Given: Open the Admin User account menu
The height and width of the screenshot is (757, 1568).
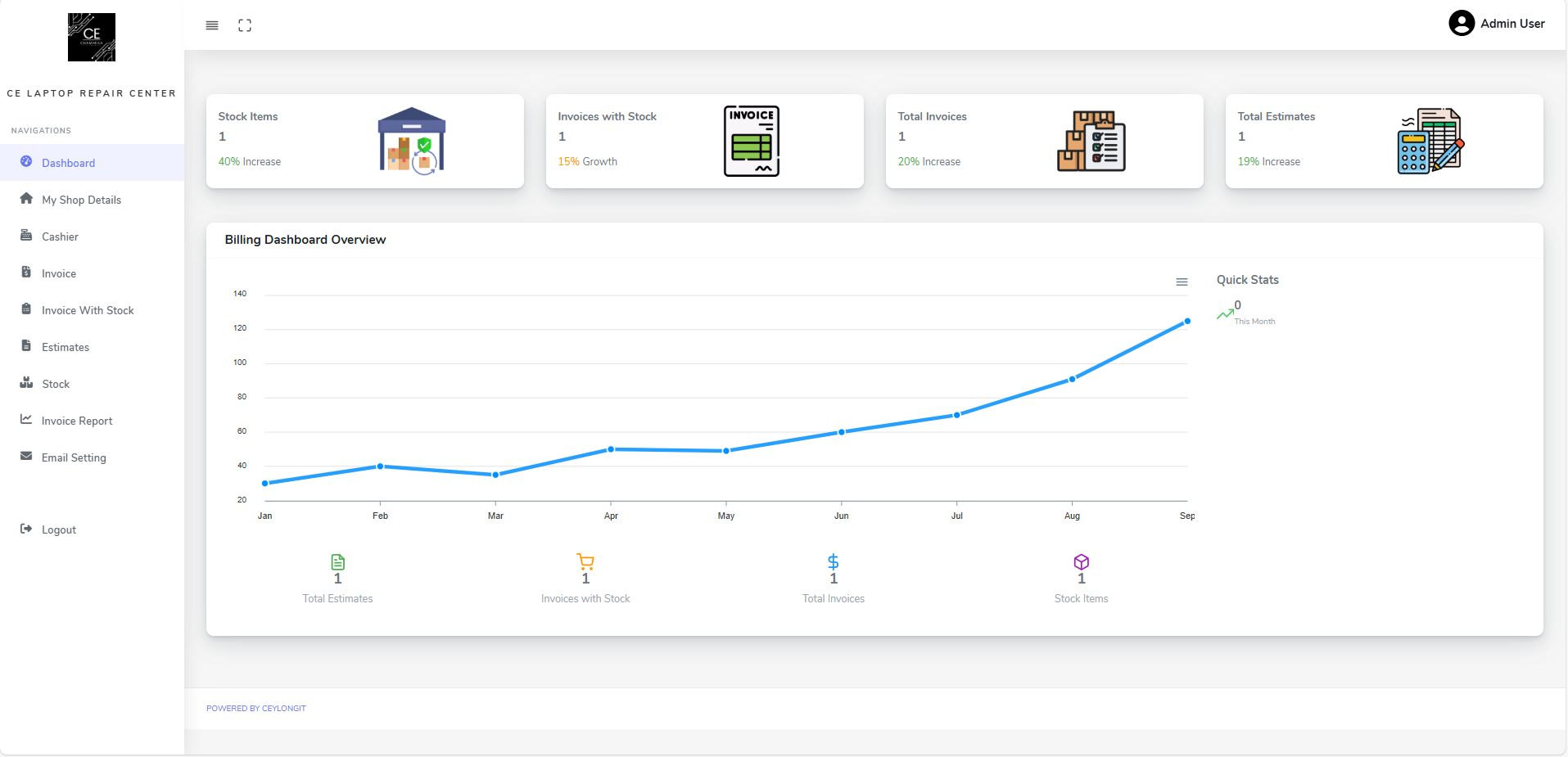Looking at the screenshot, I should point(1497,23).
